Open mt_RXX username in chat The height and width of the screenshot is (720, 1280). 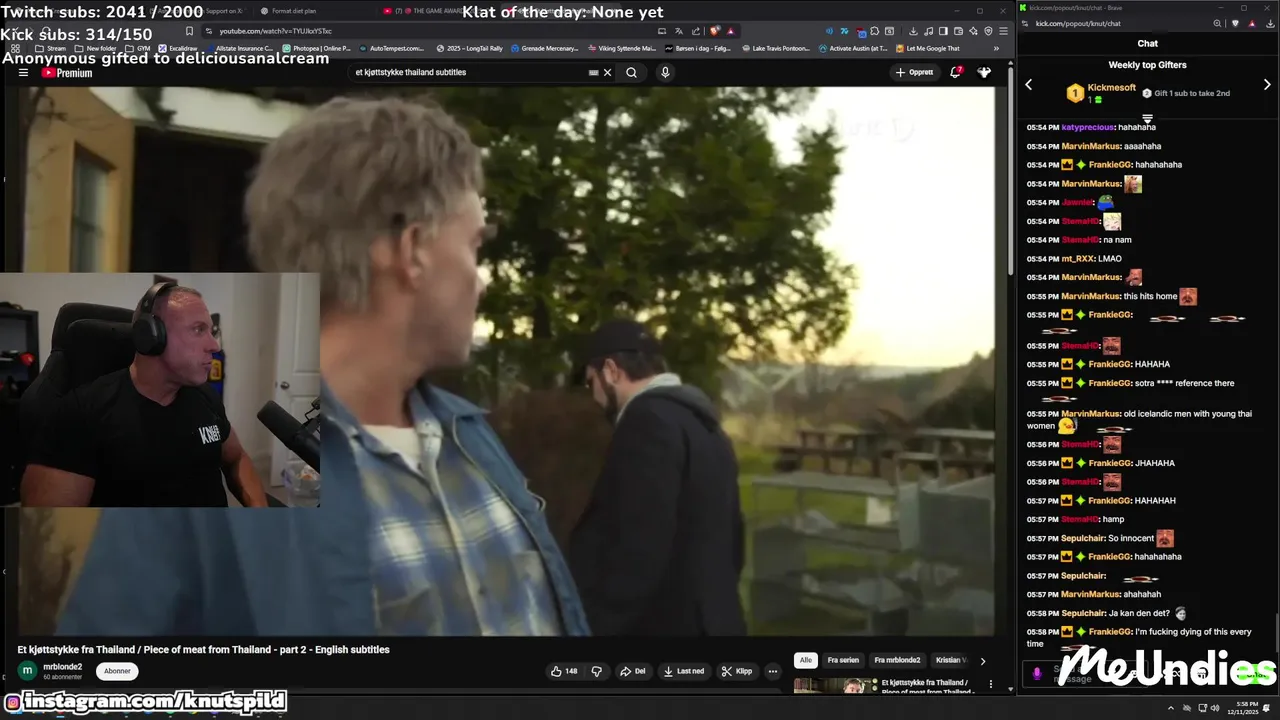coord(1077,259)
